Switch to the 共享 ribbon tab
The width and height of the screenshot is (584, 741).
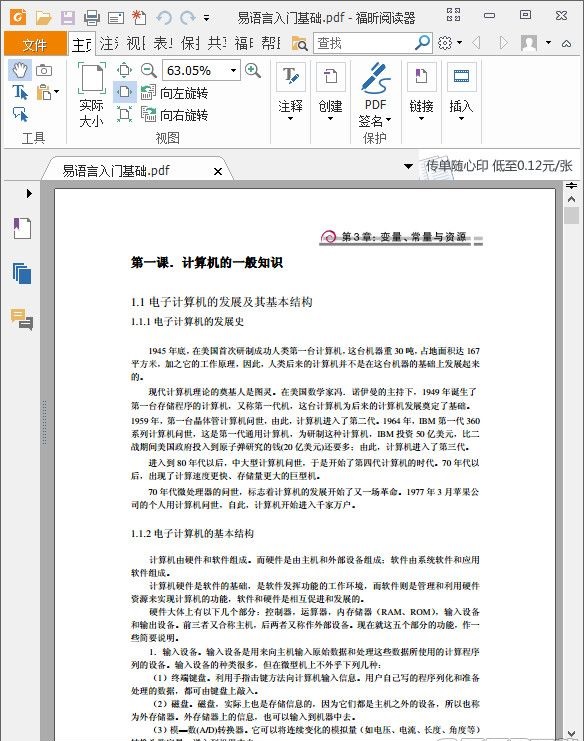(217, 44)
